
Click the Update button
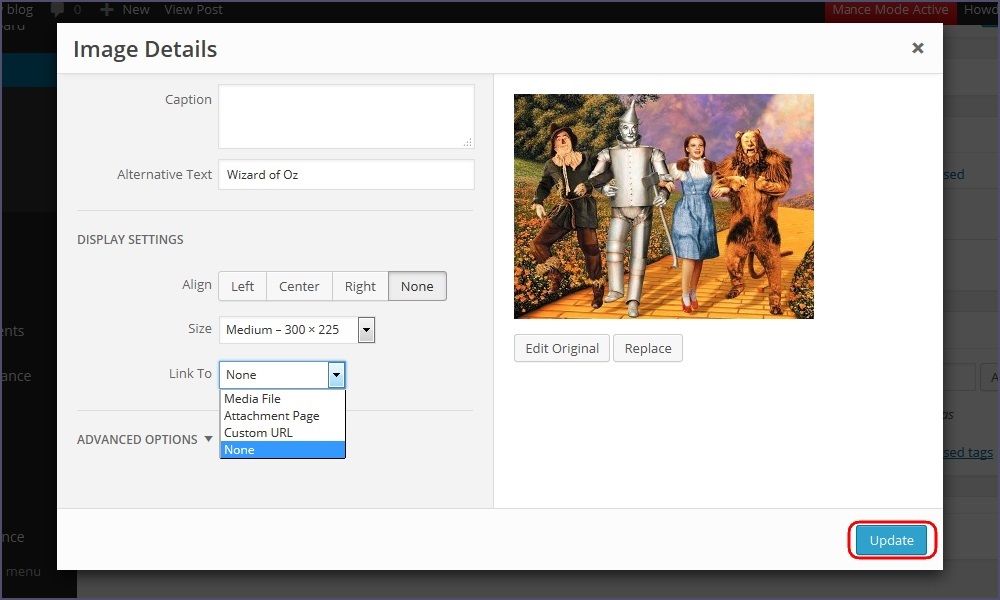point(891,540)
